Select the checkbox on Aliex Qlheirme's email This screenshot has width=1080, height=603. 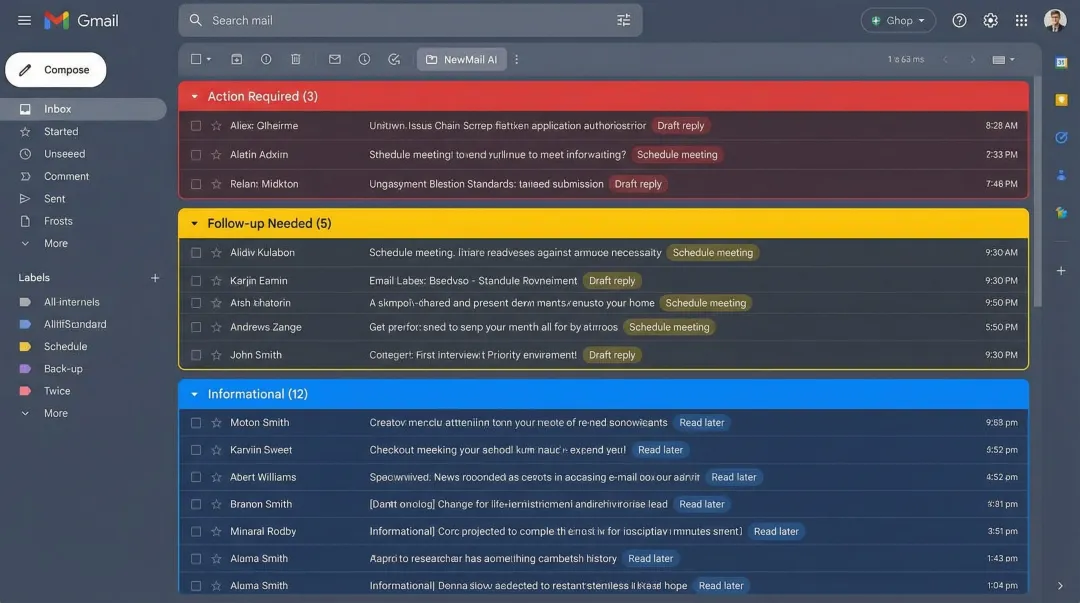coord(195,124)
